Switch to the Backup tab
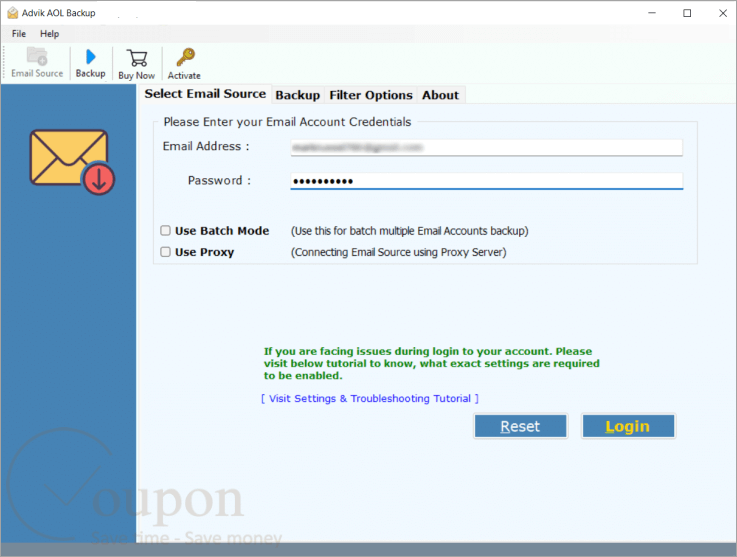 298,95
